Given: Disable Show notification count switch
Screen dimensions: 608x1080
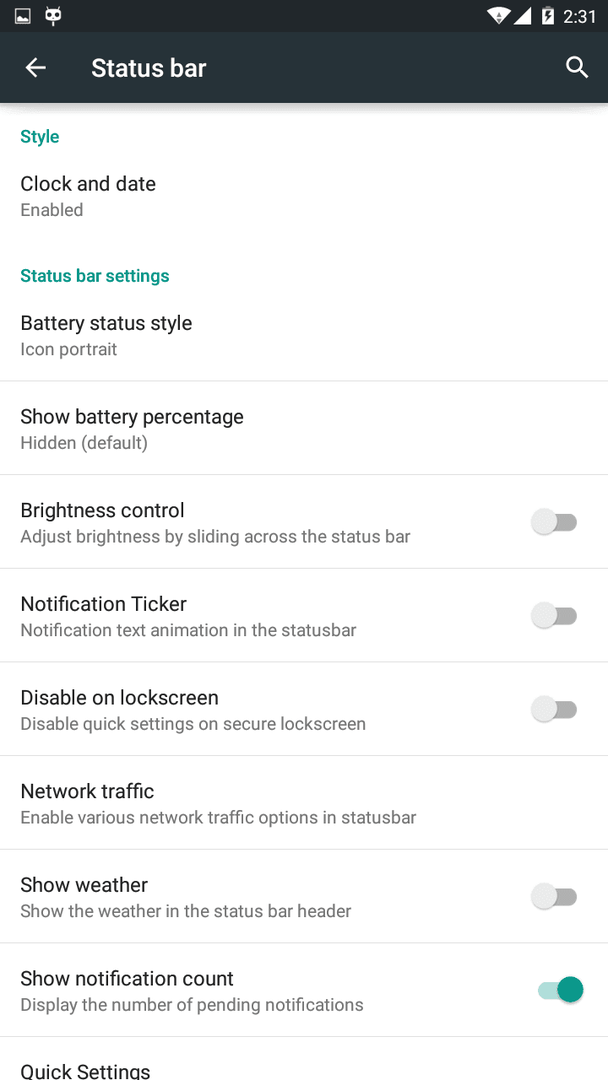Looking at the screenshot, I should tap(560, 990).
